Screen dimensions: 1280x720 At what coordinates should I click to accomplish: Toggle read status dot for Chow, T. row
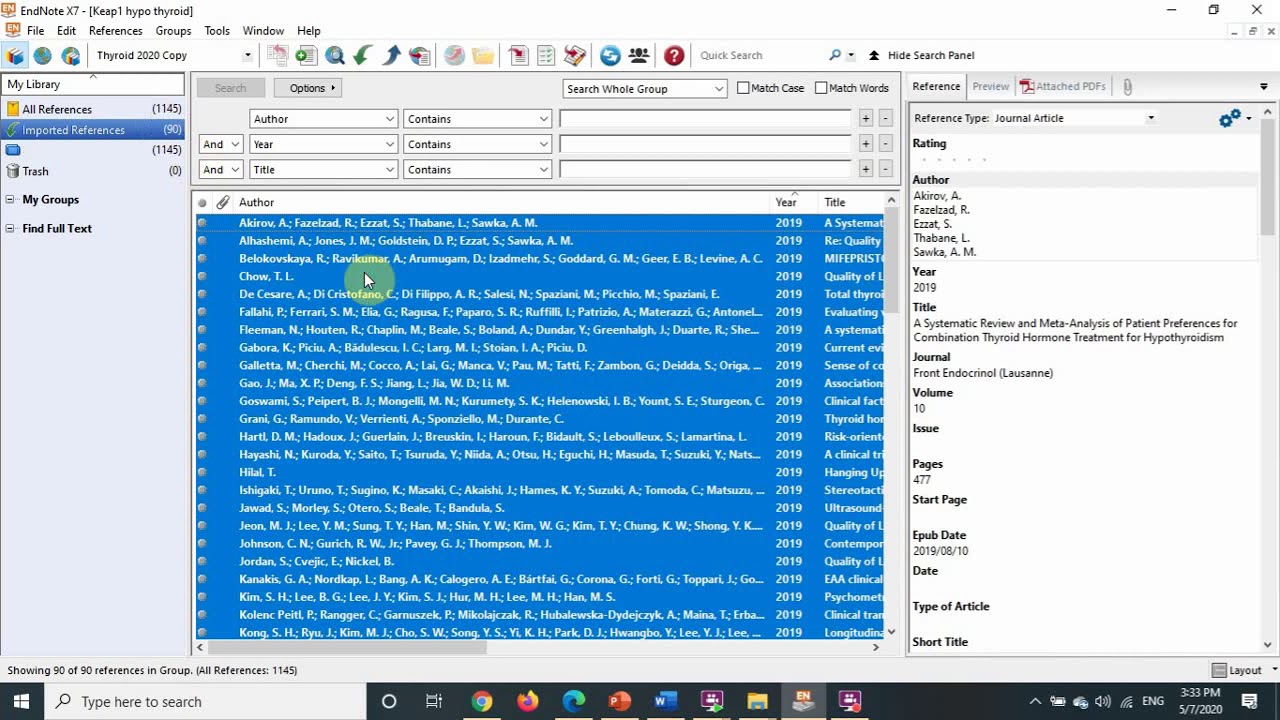[x=202, y=276]
